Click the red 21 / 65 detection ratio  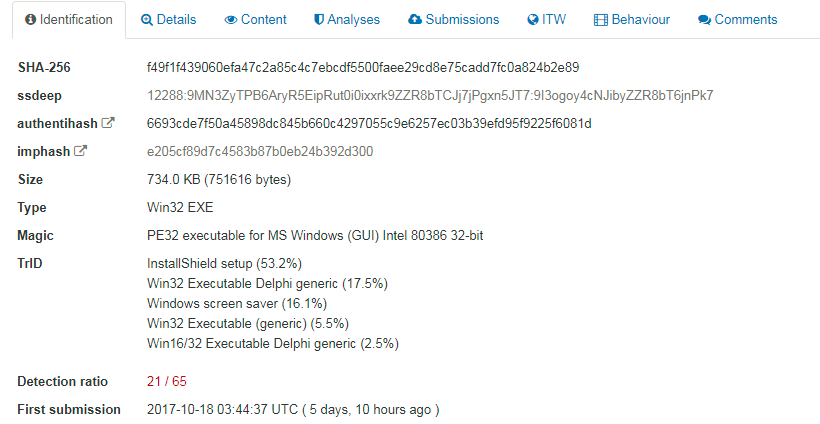[x=167, y=381]
